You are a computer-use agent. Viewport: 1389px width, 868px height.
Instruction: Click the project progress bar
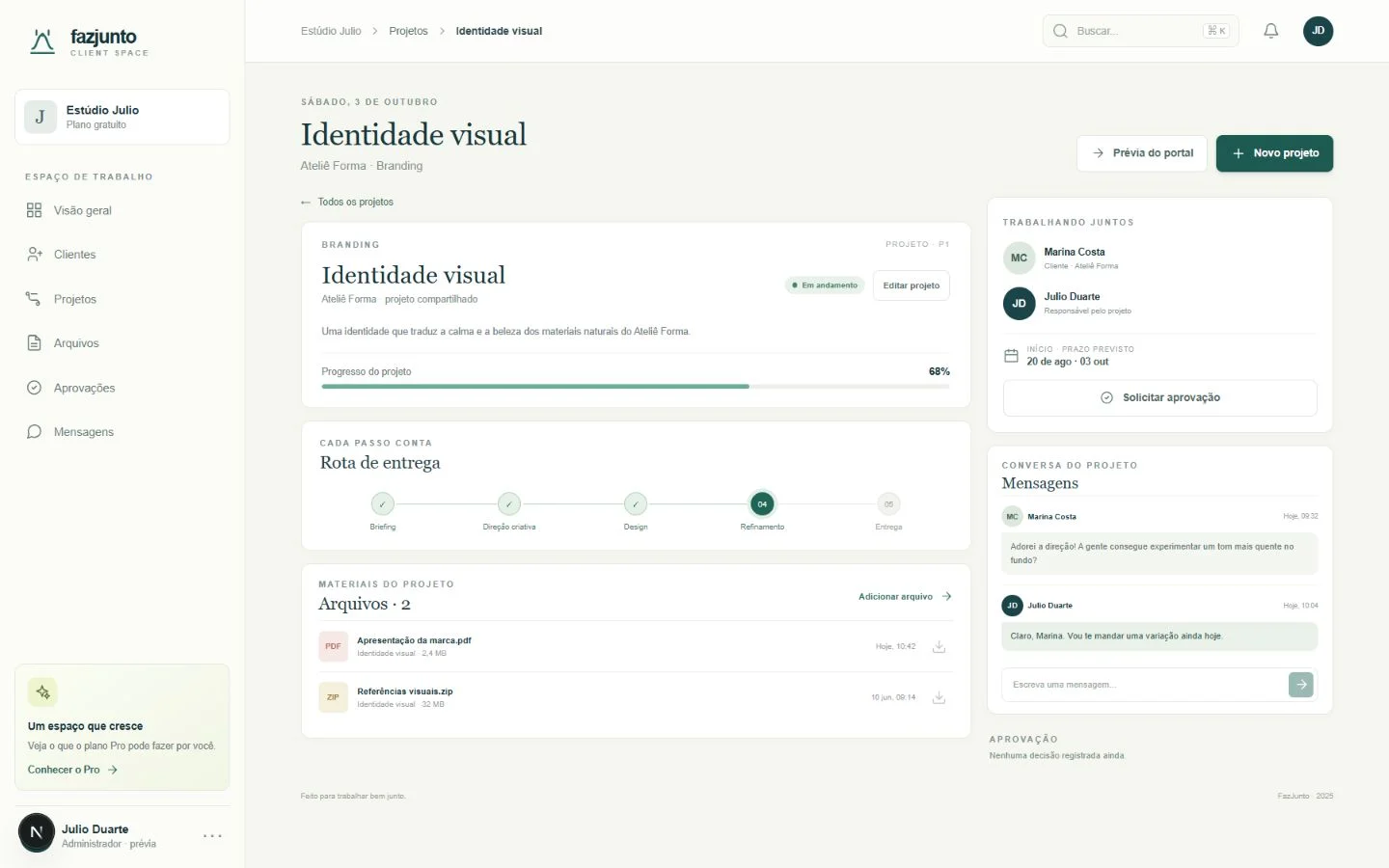coord(636,386)
